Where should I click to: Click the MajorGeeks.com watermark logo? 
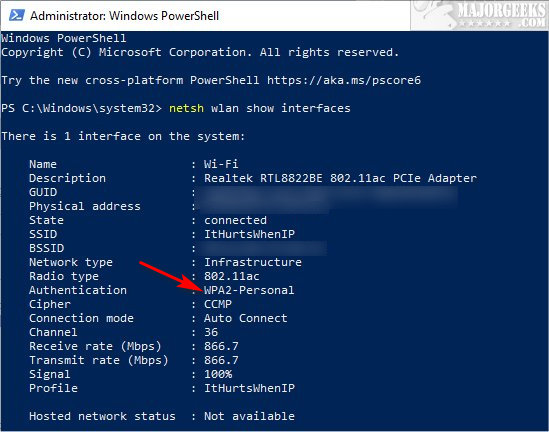click(x=480, y=15)
